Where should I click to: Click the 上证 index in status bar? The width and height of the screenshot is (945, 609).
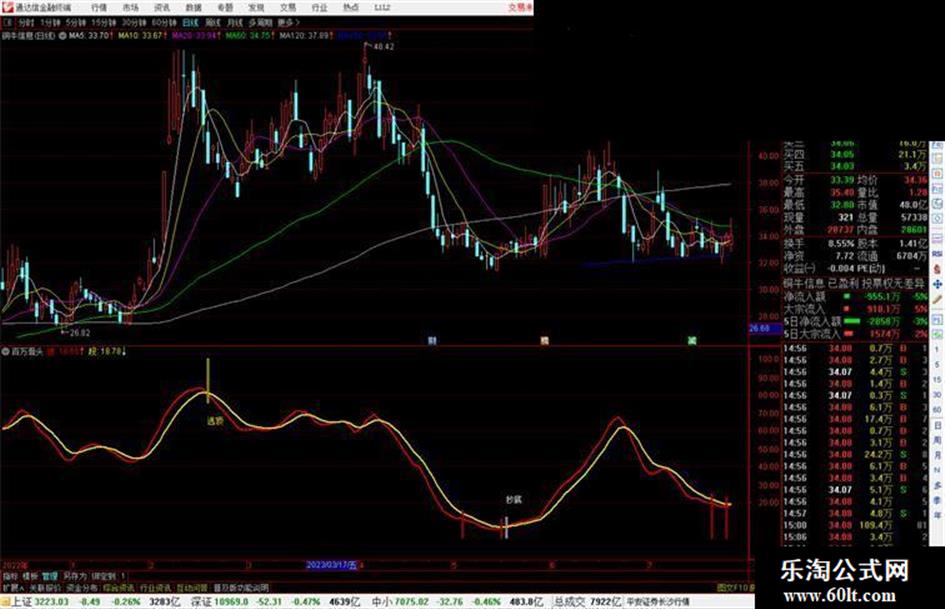[x=22, y=602]
